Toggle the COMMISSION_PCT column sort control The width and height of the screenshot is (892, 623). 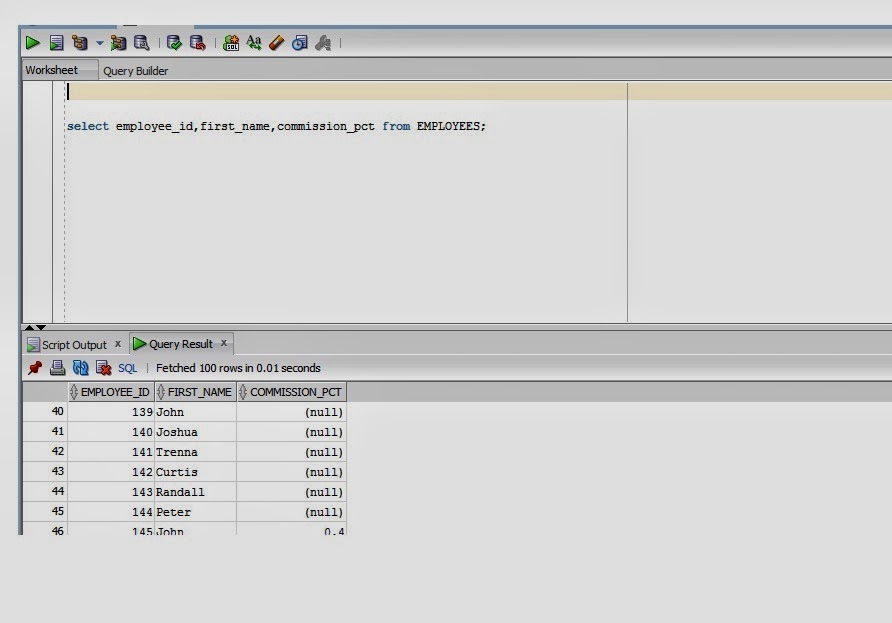point(244,391)
